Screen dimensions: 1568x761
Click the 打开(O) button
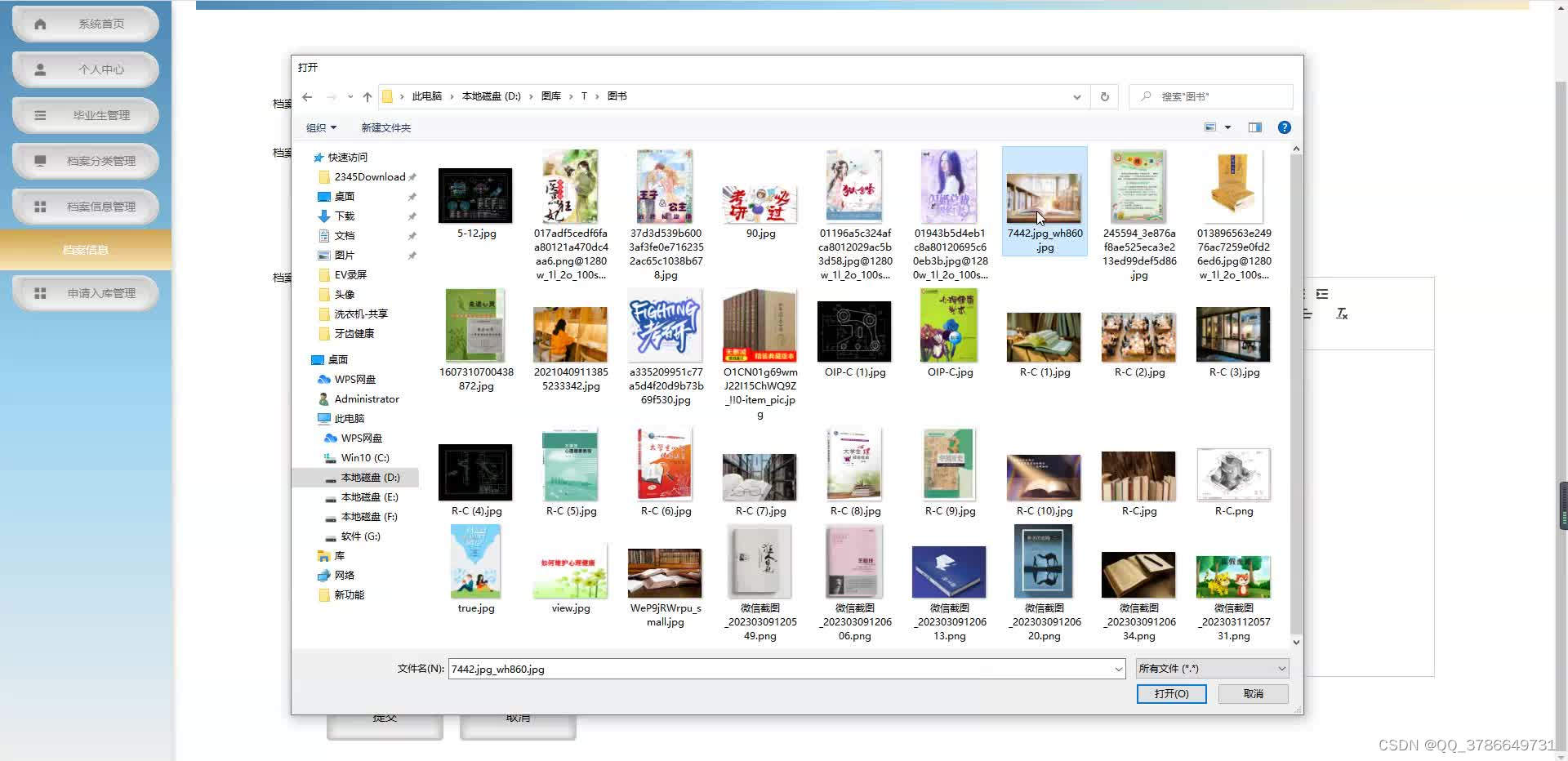tap(1171, 693)
